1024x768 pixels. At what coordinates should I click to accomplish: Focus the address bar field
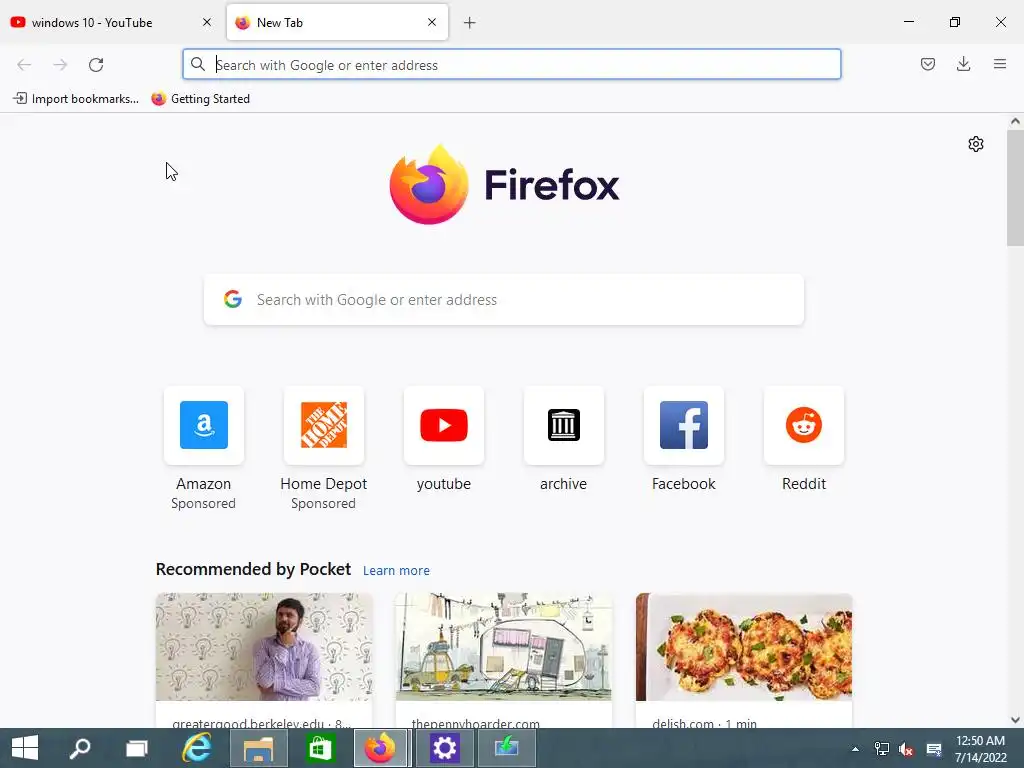coord(511,65)
